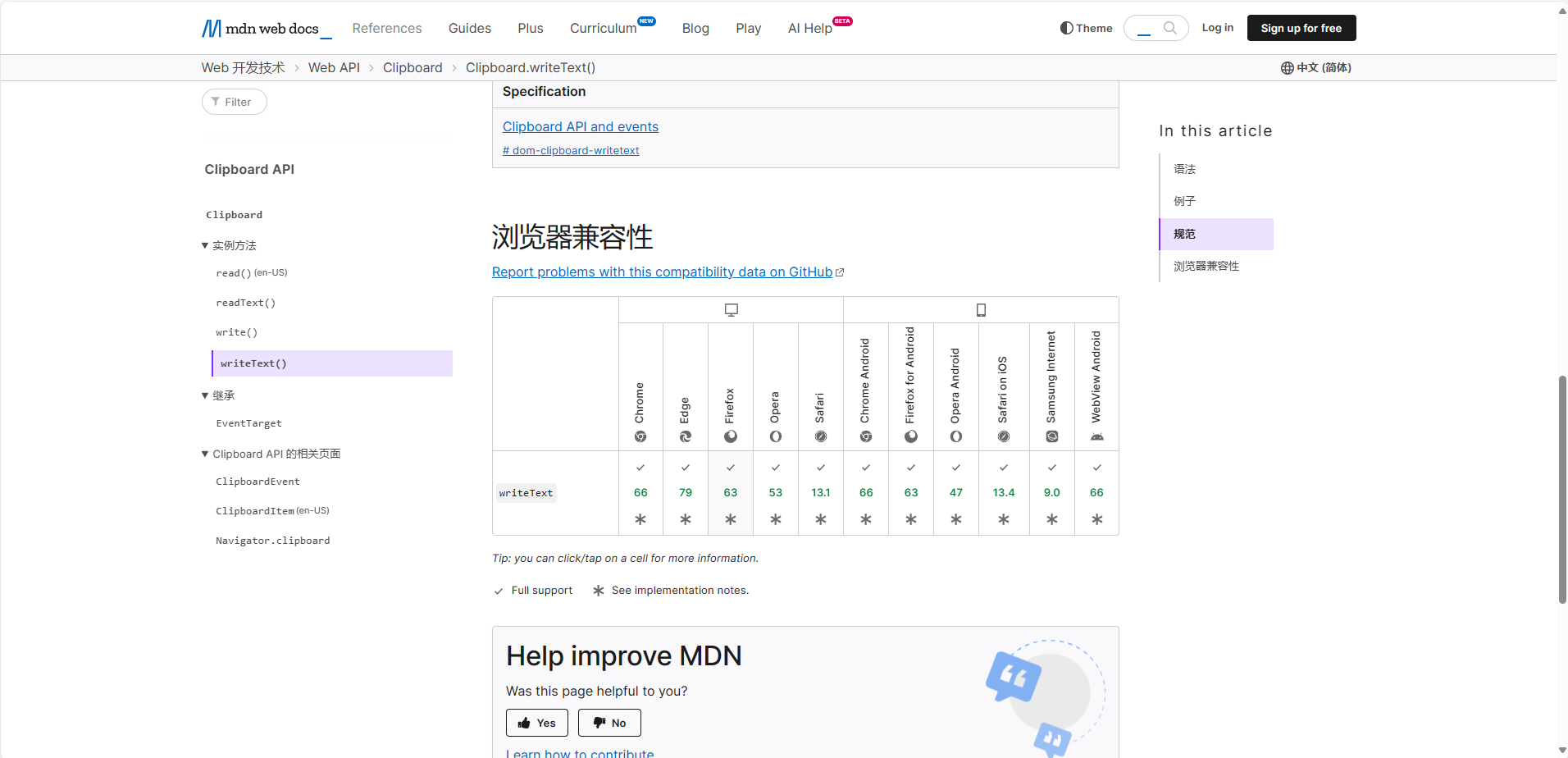Click Yes to mark the page helpful
This screenshot has width=1568, height=758.
tap(536, 723)
